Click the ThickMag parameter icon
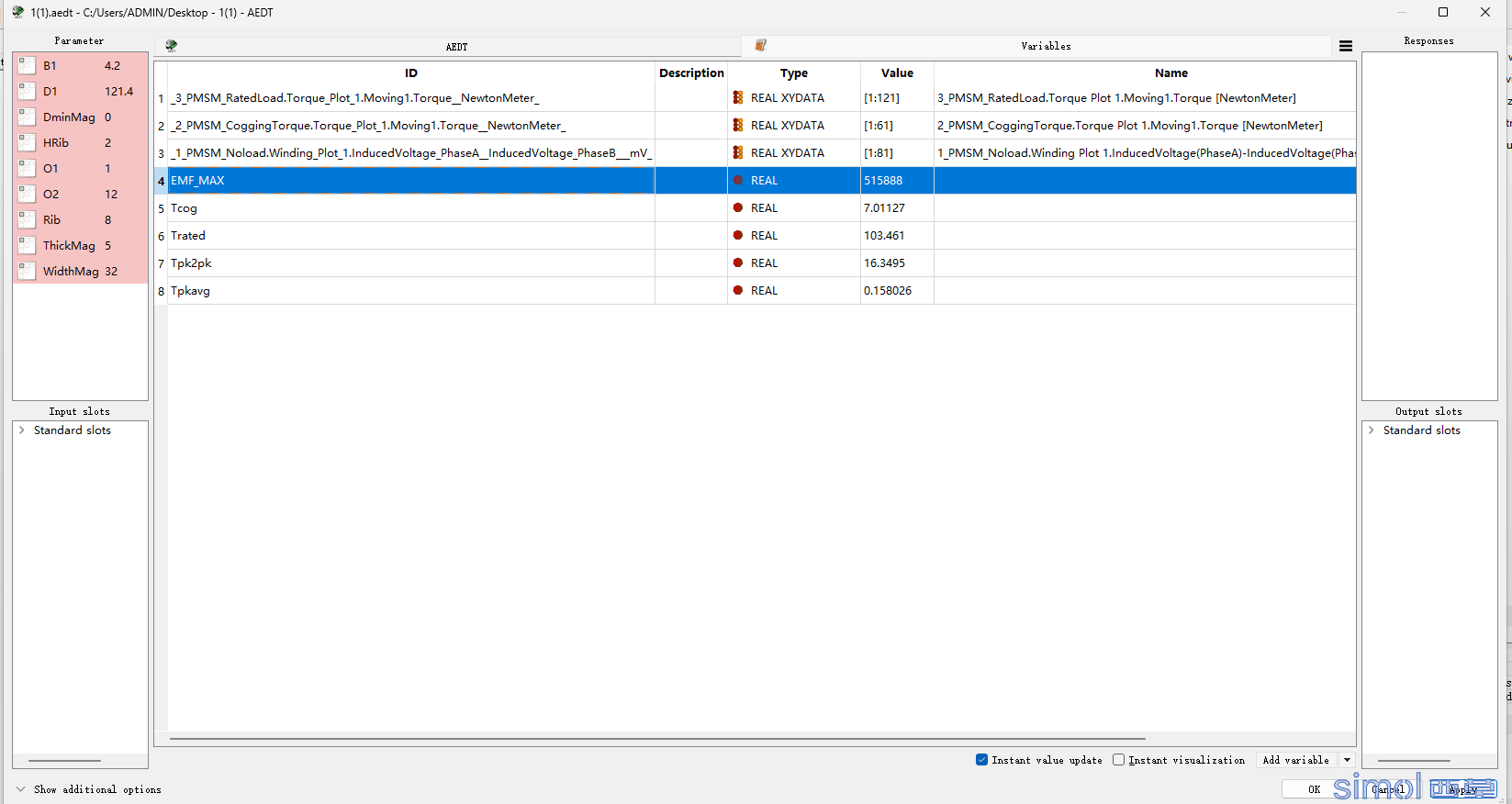 [28, 245]
